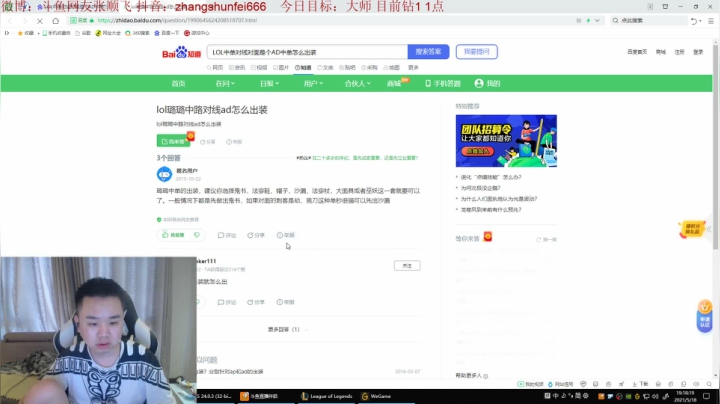The height and width of the screenshot is (404, 720).
Task: Open 首页 in the green navigation bar
Action: click(x=178, y=84)
